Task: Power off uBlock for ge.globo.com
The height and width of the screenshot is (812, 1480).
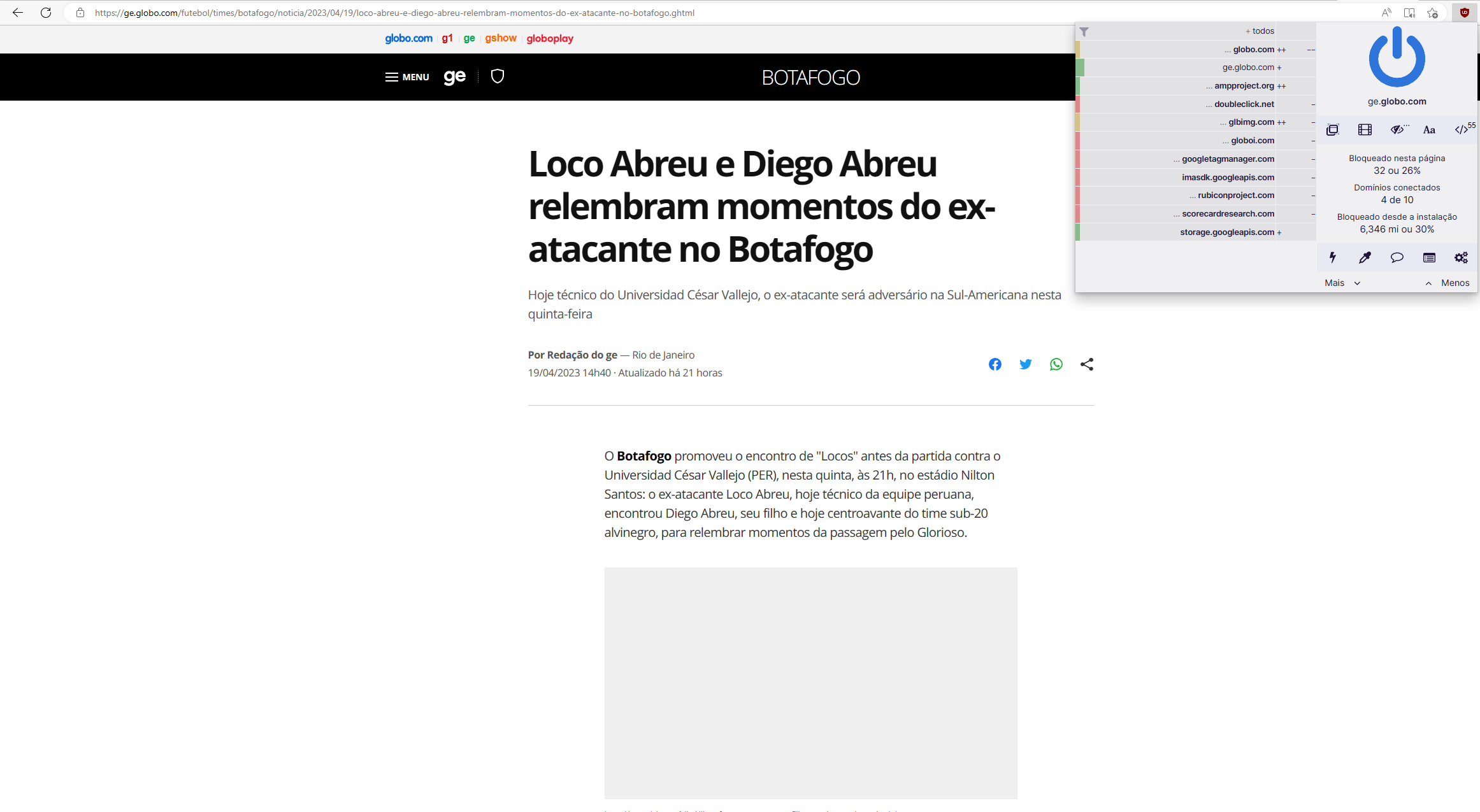Action: click(1397, 57)
